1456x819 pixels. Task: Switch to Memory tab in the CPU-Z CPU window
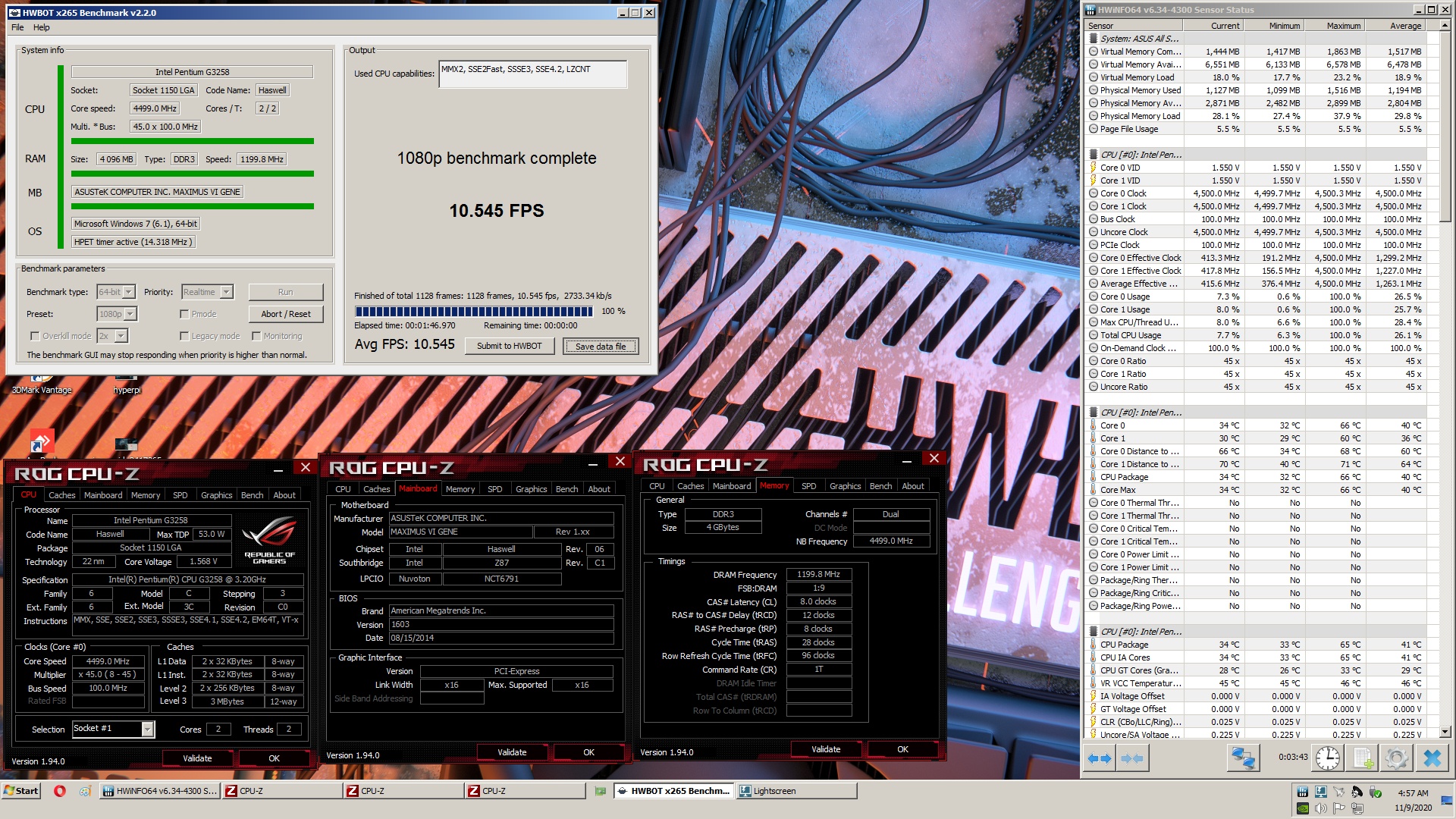[146, 495]
